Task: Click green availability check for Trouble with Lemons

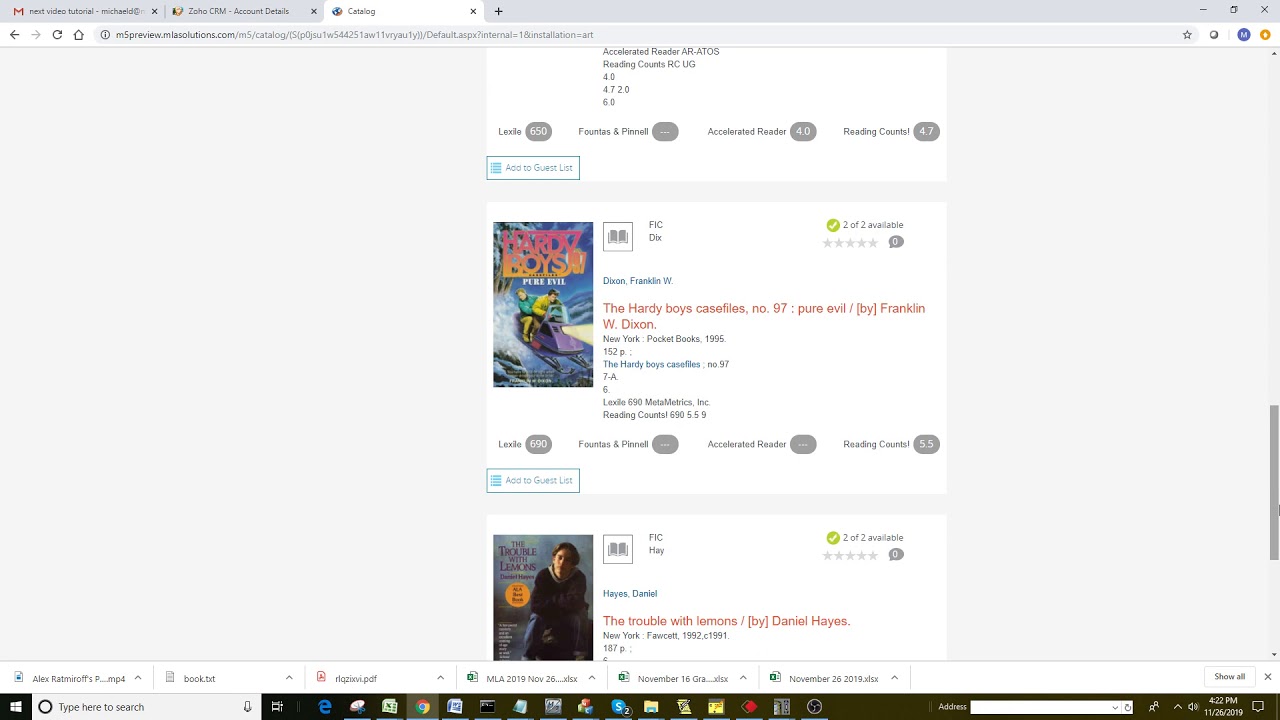Action: 833,538
